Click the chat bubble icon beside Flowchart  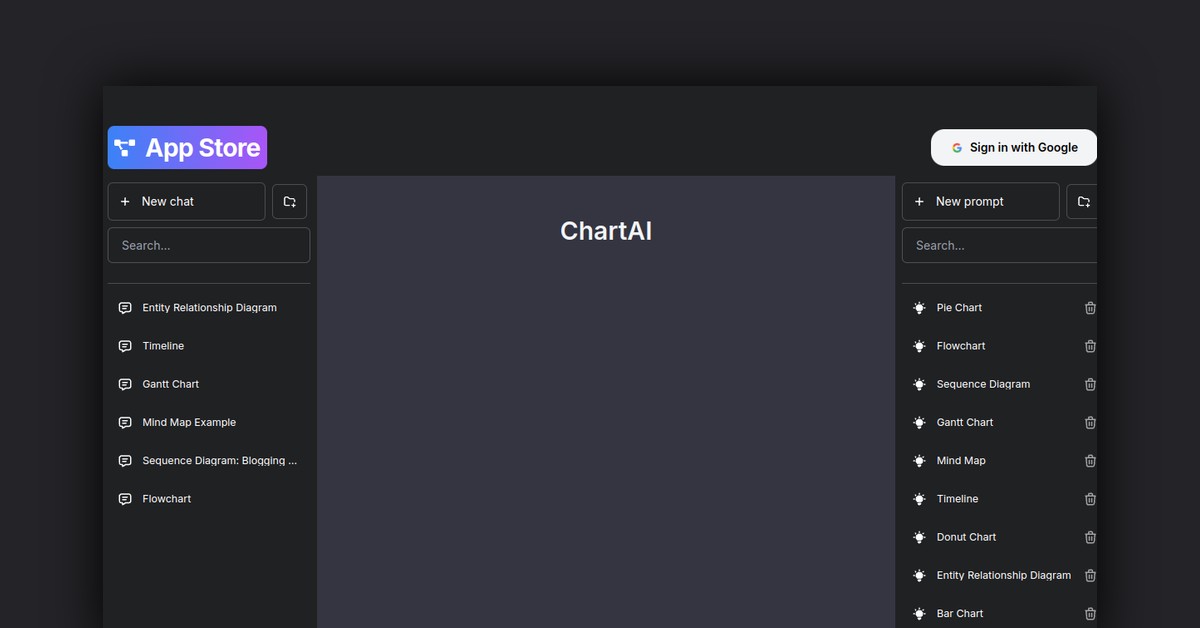(124, 498)
